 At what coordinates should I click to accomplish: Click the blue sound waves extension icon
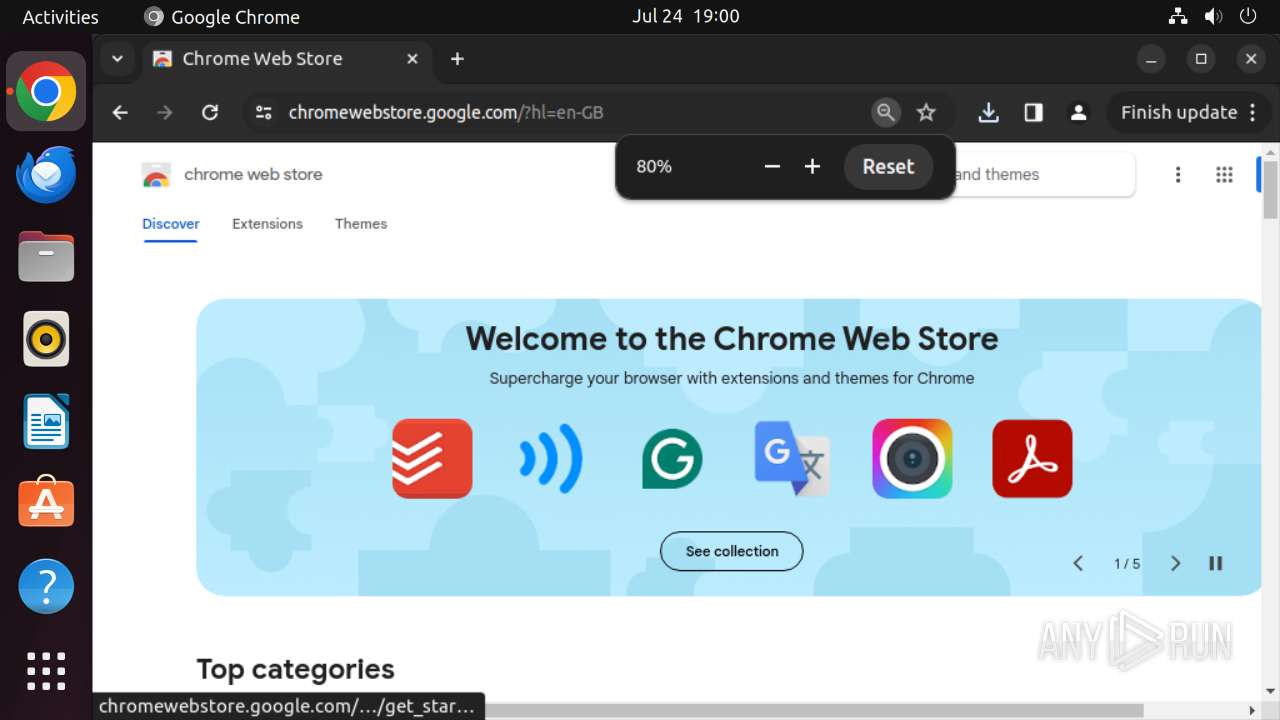(552, 458)
